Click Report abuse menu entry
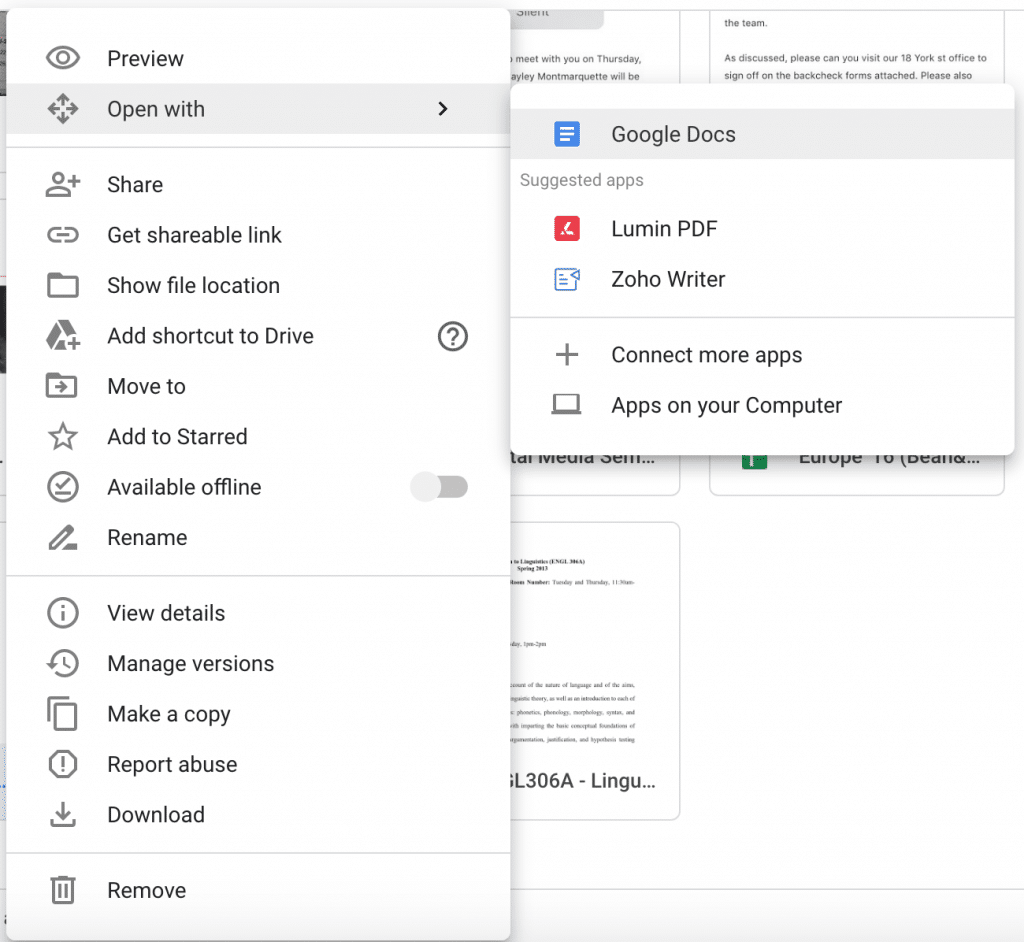The height and width of the screenshot is (942, 1024). [172, 764]
